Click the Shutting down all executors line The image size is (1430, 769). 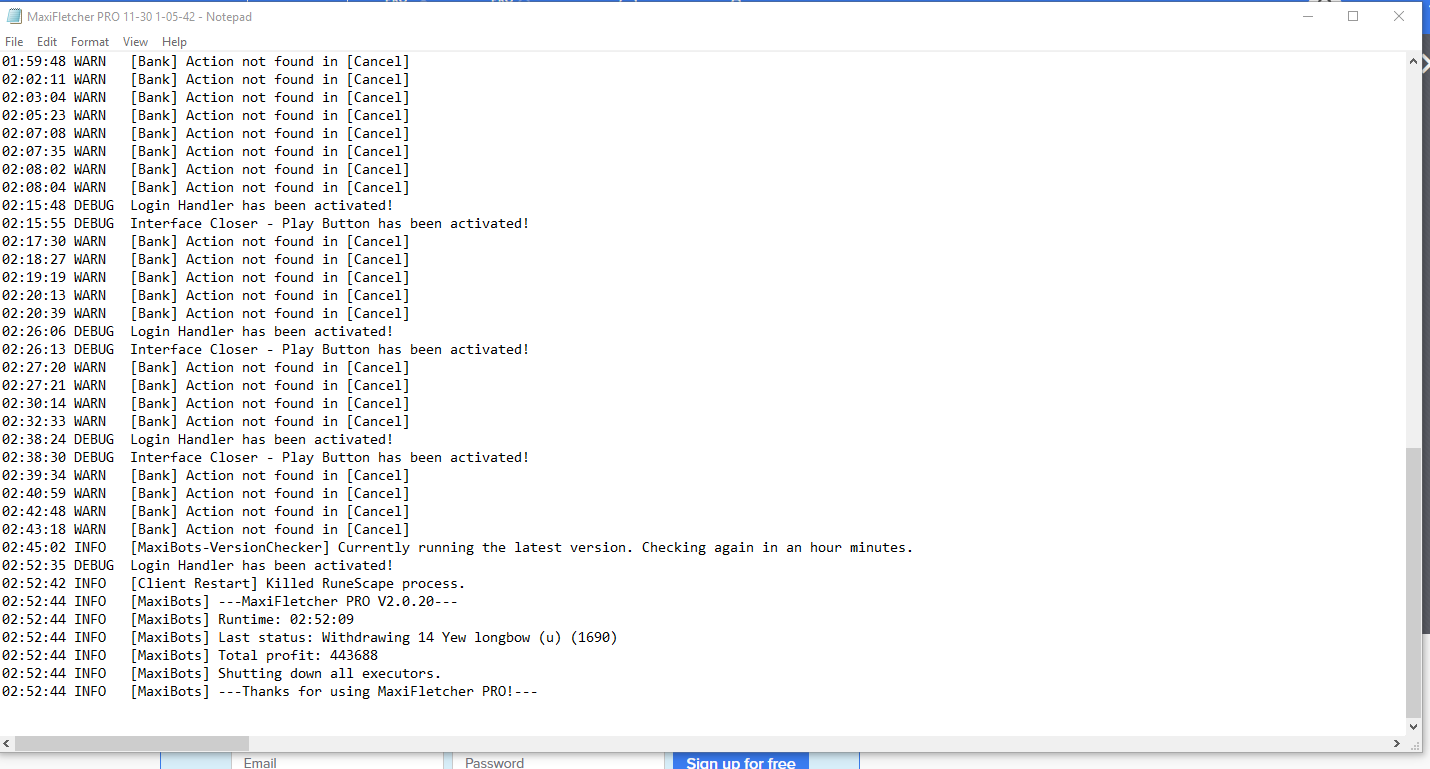222,673
